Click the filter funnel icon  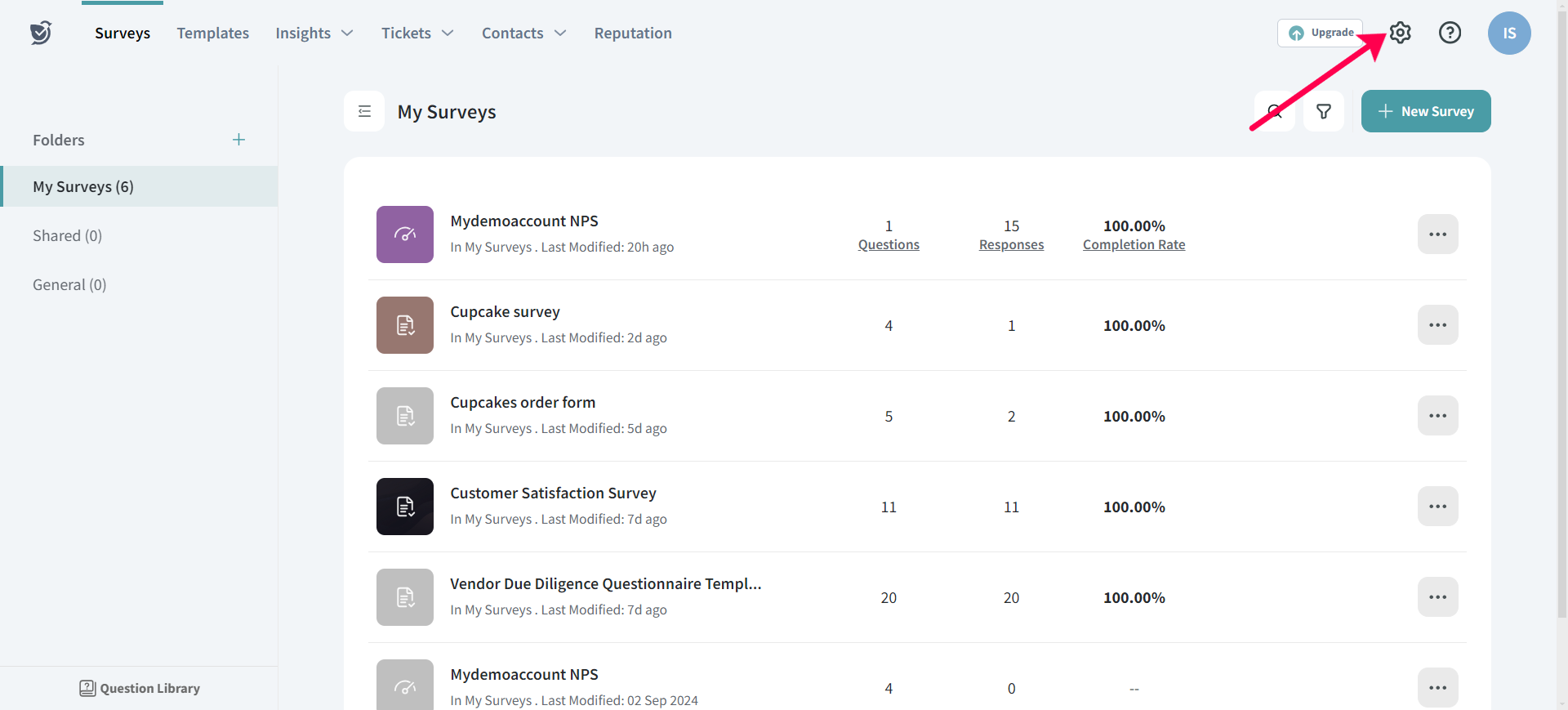click(1324, 111)
